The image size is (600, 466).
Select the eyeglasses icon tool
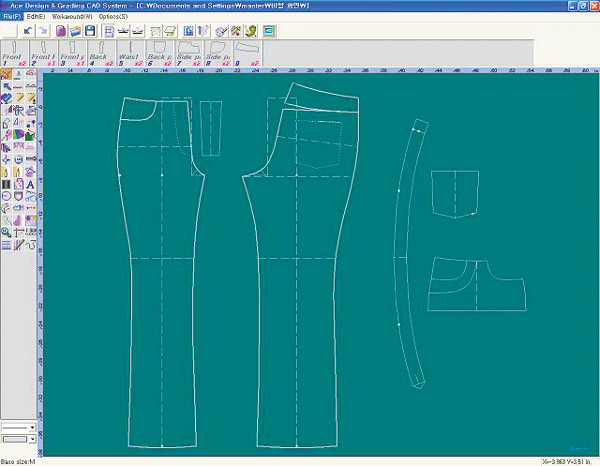(x=30, y=196)
